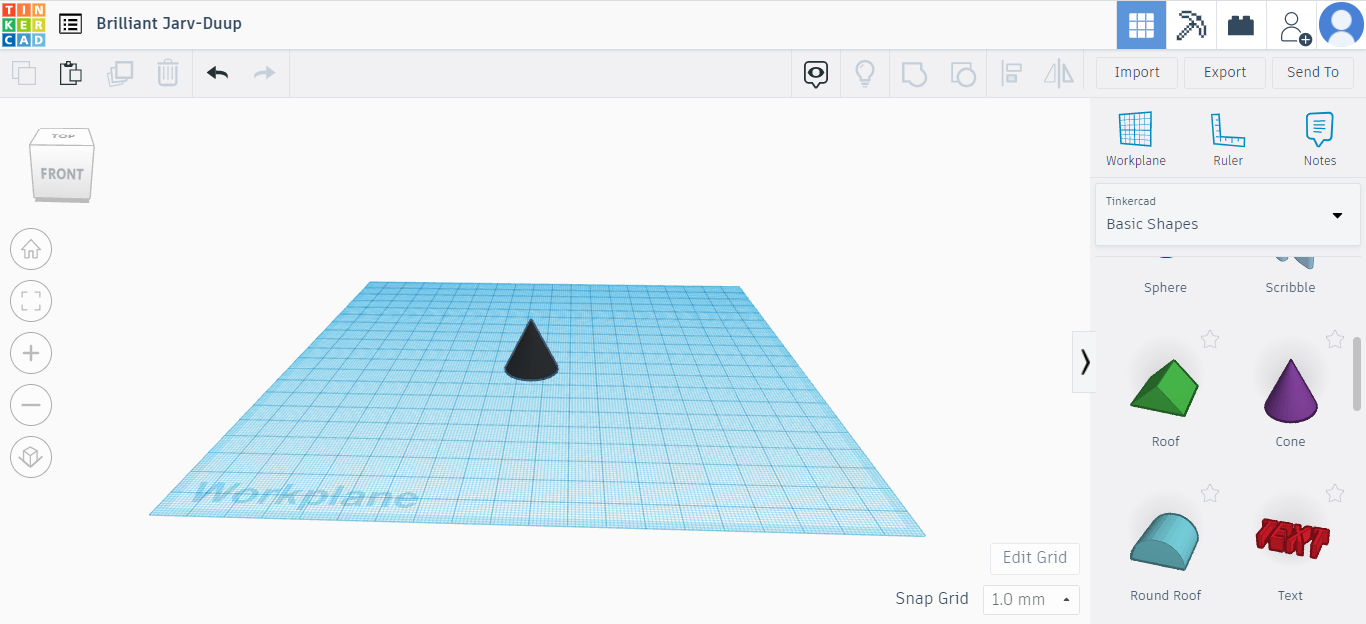Collapse the shapes panel with the chevron

point(1084,362)
